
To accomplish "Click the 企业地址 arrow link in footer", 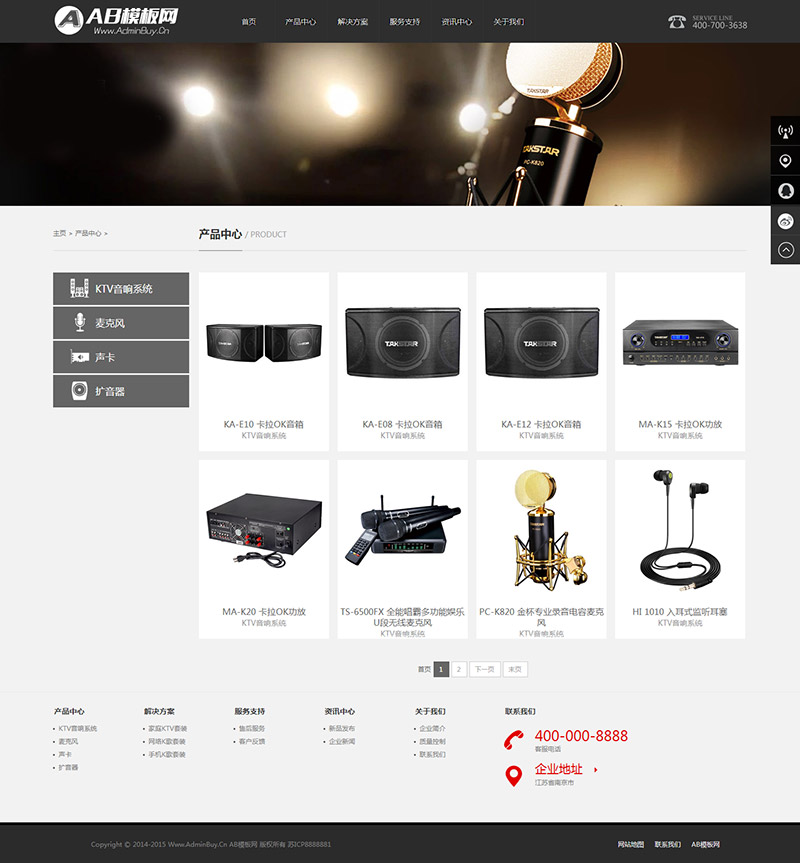I will 596,769.
